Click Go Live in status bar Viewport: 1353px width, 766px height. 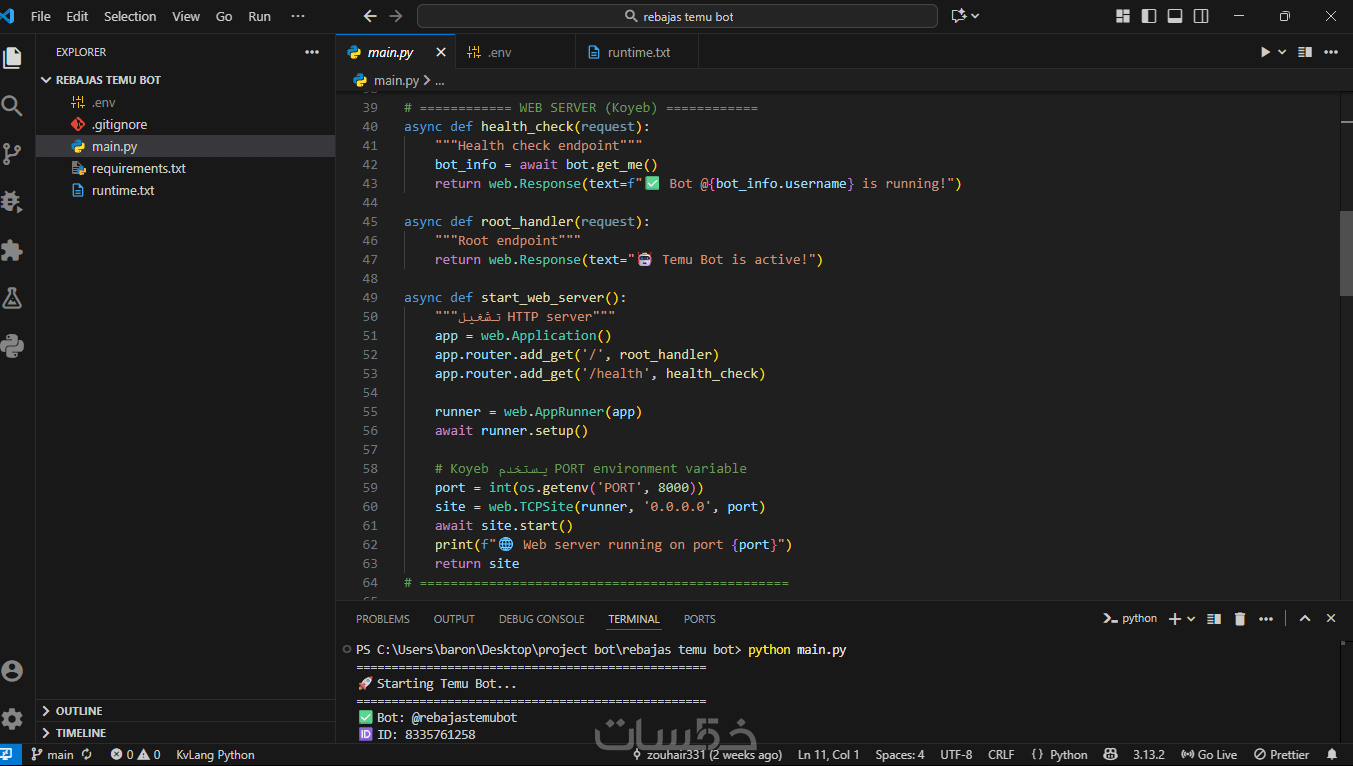pyautogui.click(x=1209, y=755)
